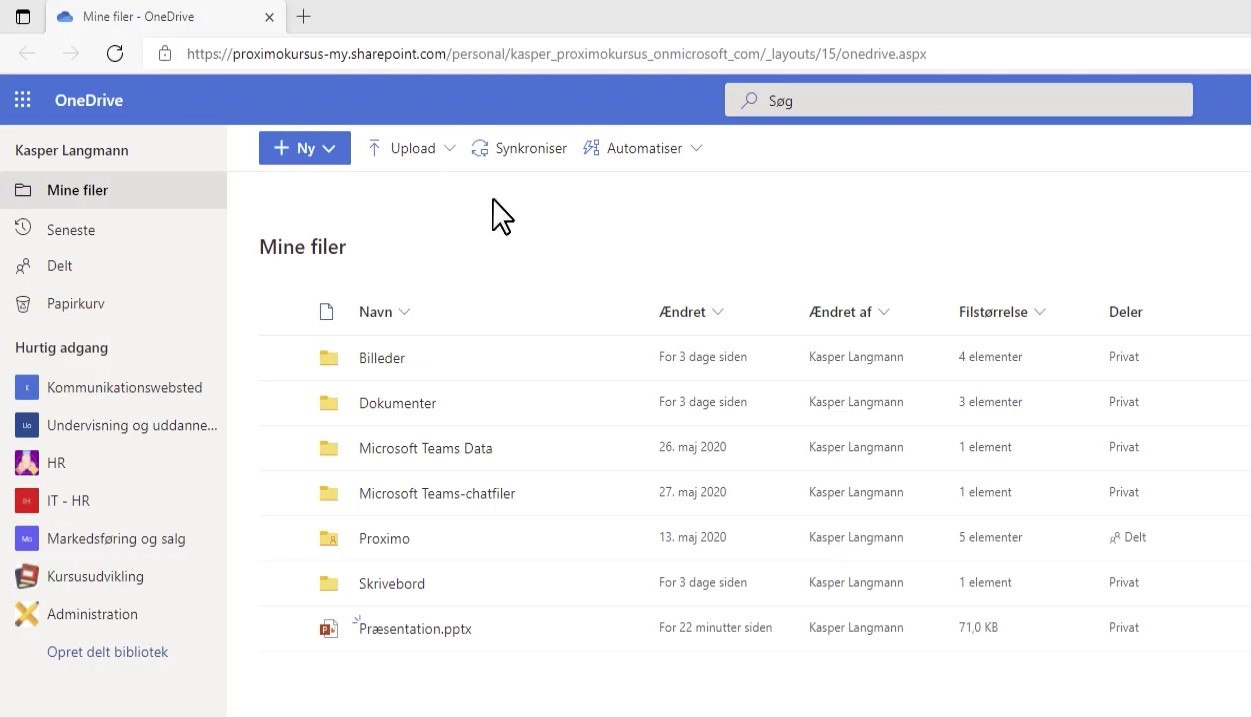Click the For 22 minutter siden cell
Image resolution: width=1251 pixels, height=717 pixels.
pos(715,628)
